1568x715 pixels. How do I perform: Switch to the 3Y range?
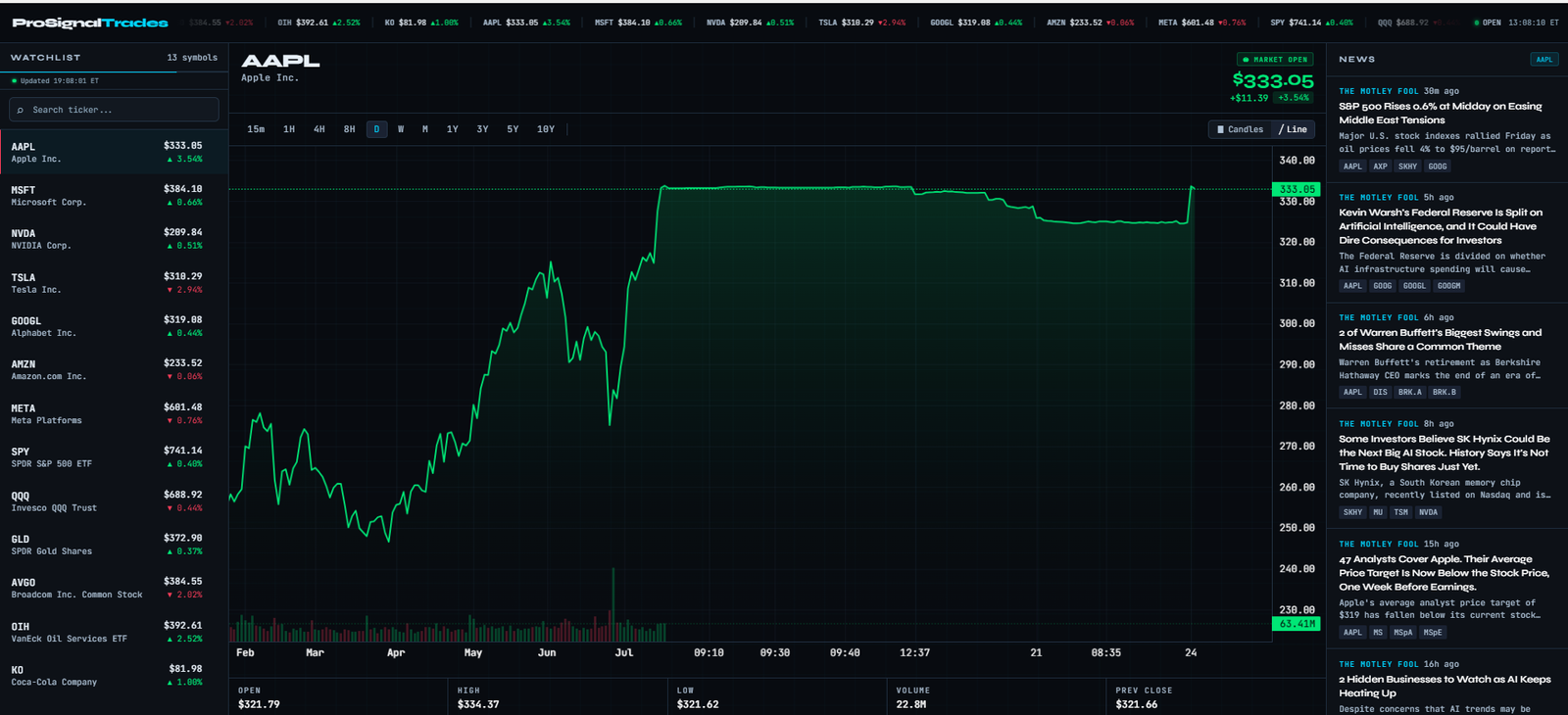[482, 129]
